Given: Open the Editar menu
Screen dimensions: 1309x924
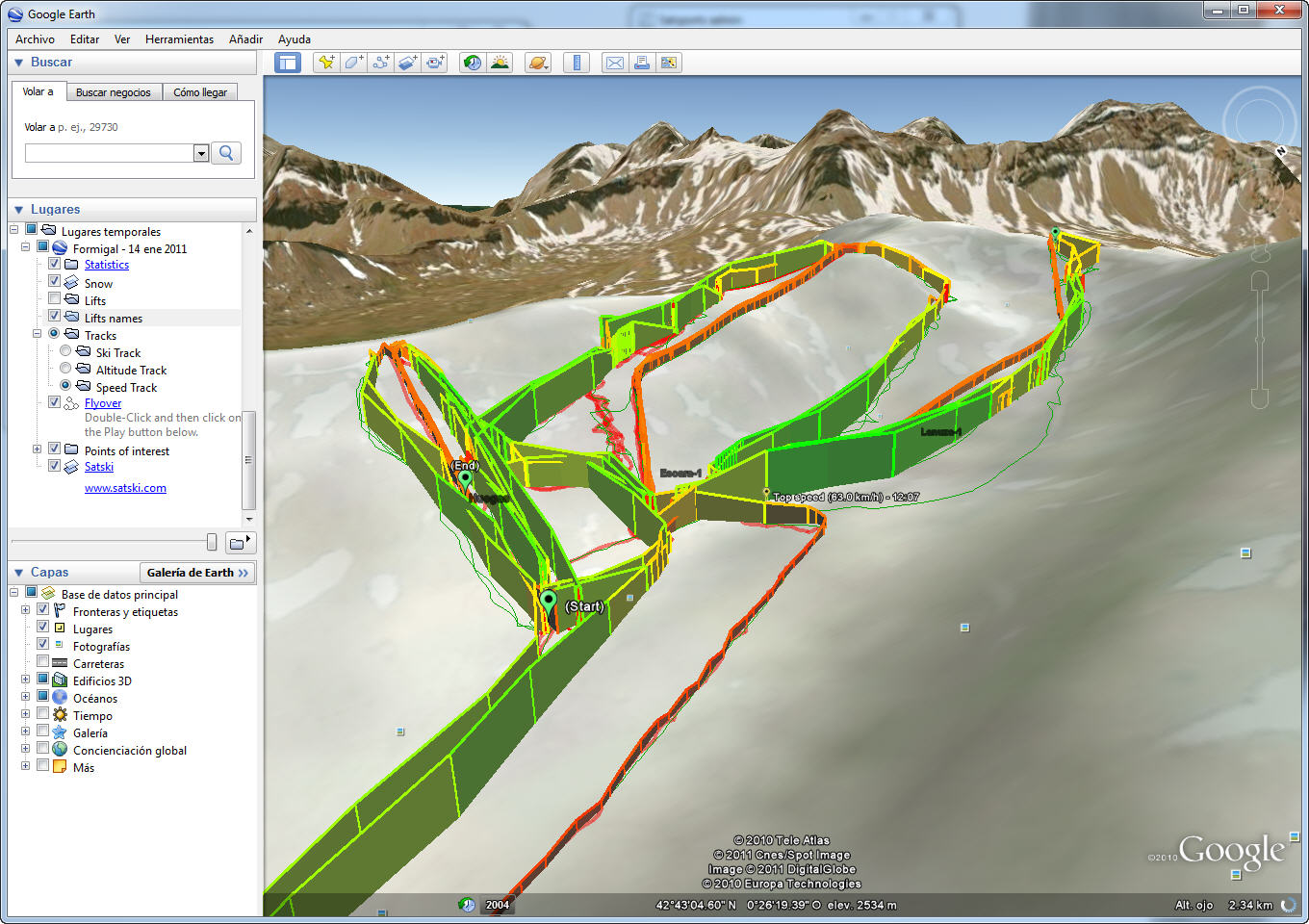Looking at the screenshot, I should click(x=85, y=39).
